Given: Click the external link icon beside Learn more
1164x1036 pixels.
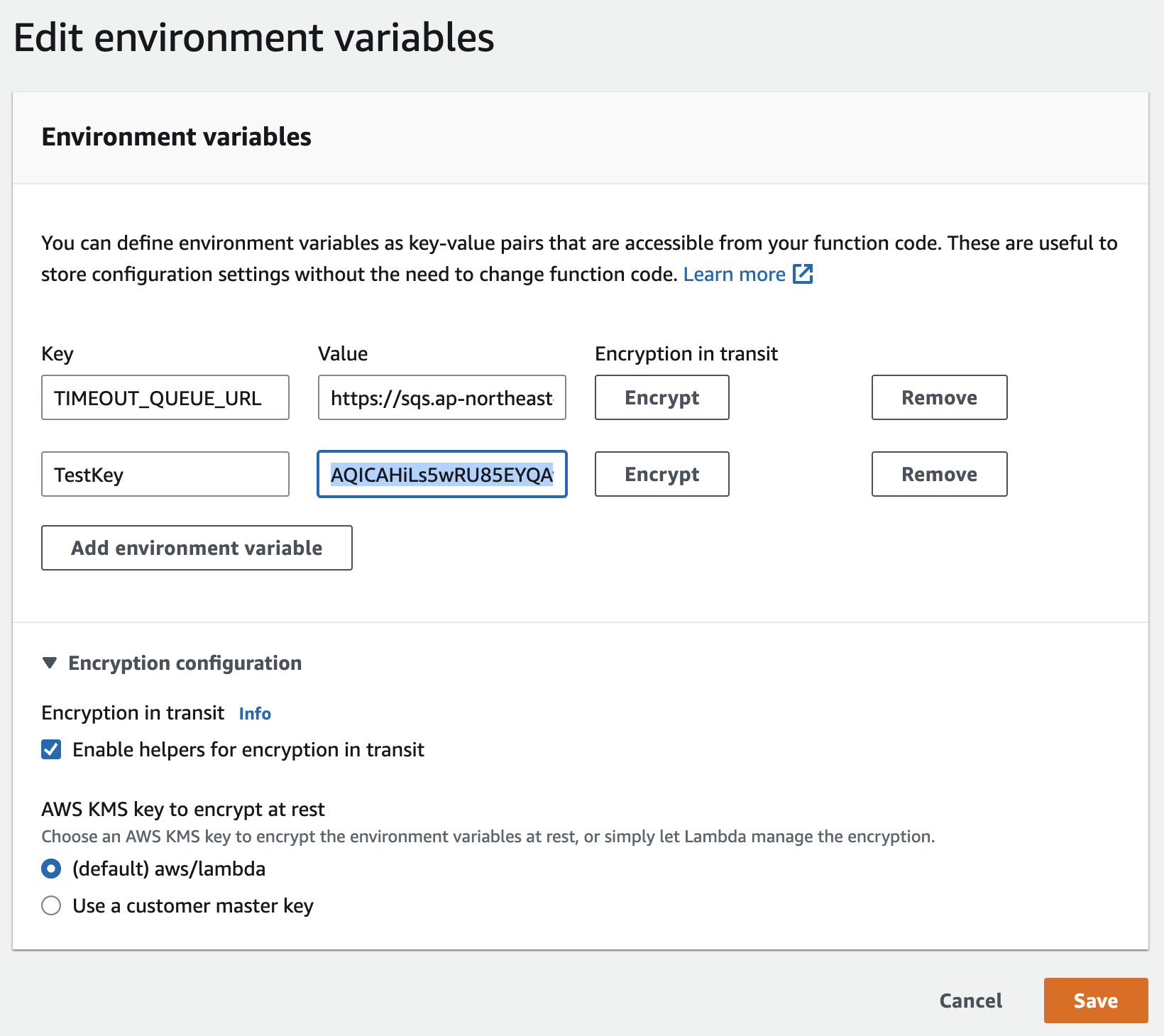Looking at the screenshot, I should tap(803, 274).
